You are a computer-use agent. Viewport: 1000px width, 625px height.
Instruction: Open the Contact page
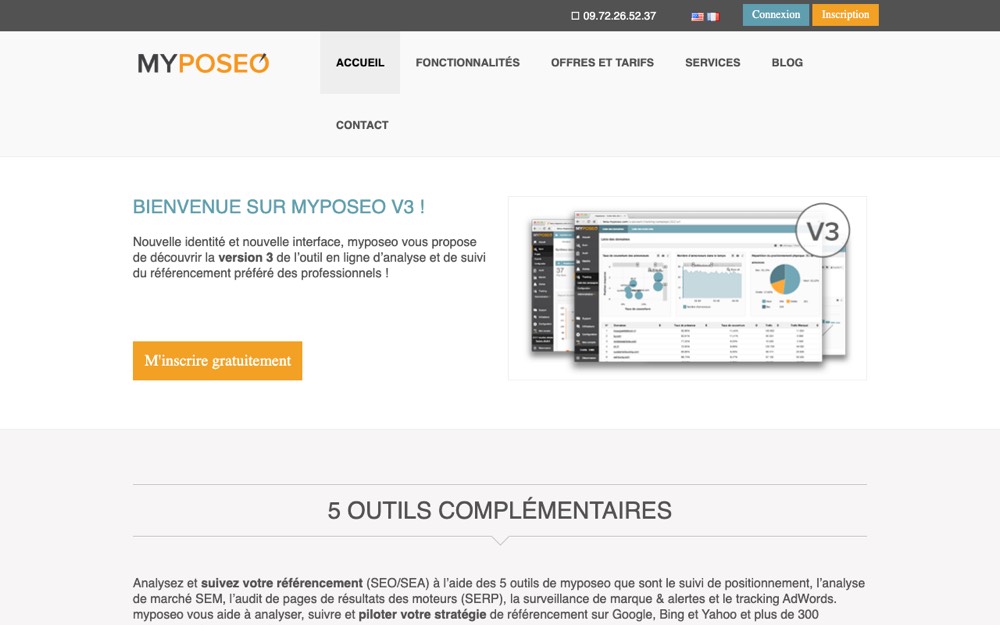coord(362,125)
